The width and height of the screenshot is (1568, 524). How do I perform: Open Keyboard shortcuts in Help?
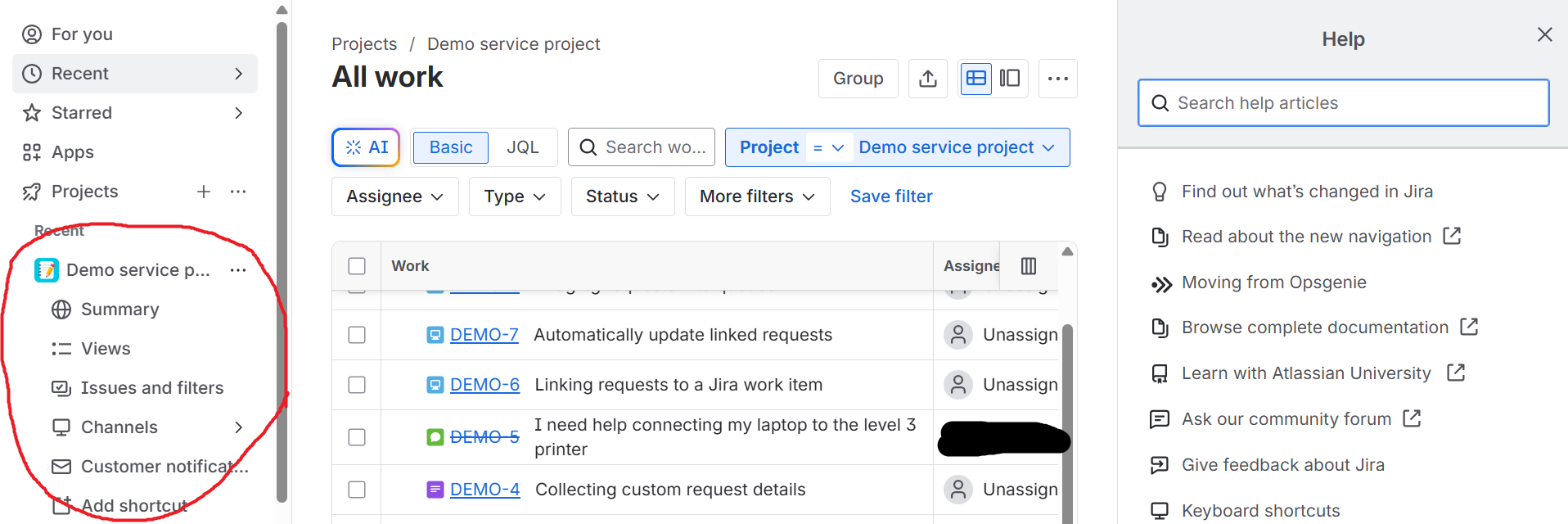[x=1260, y=511]
